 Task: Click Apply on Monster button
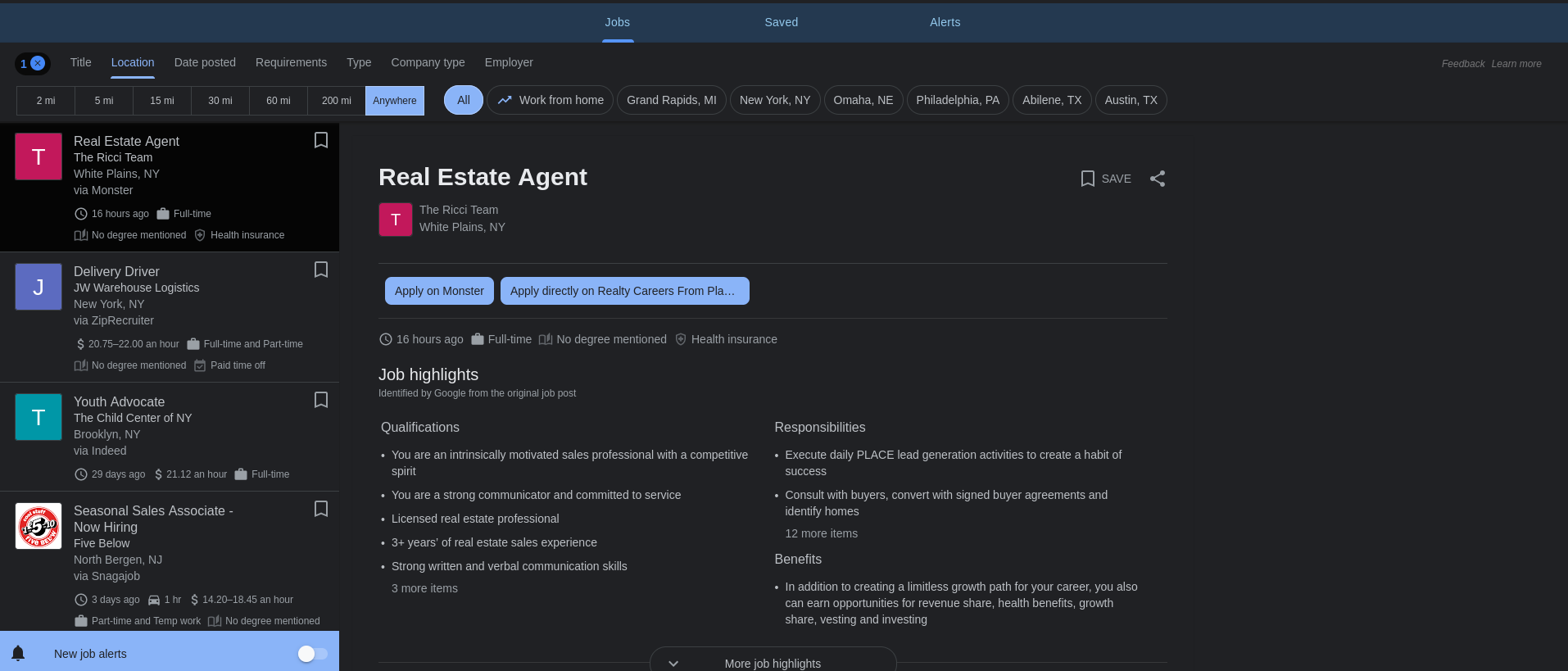[x=439, y=291]
